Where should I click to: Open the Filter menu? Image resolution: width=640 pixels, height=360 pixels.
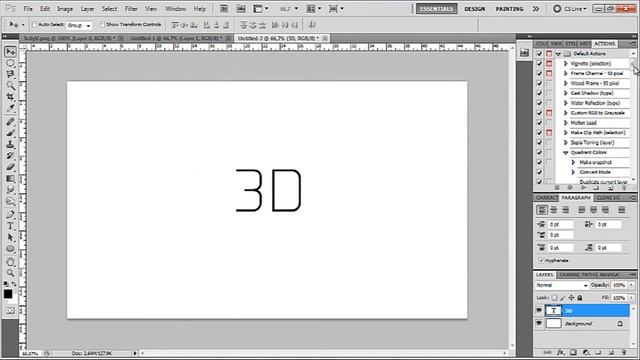click(131, 9)
